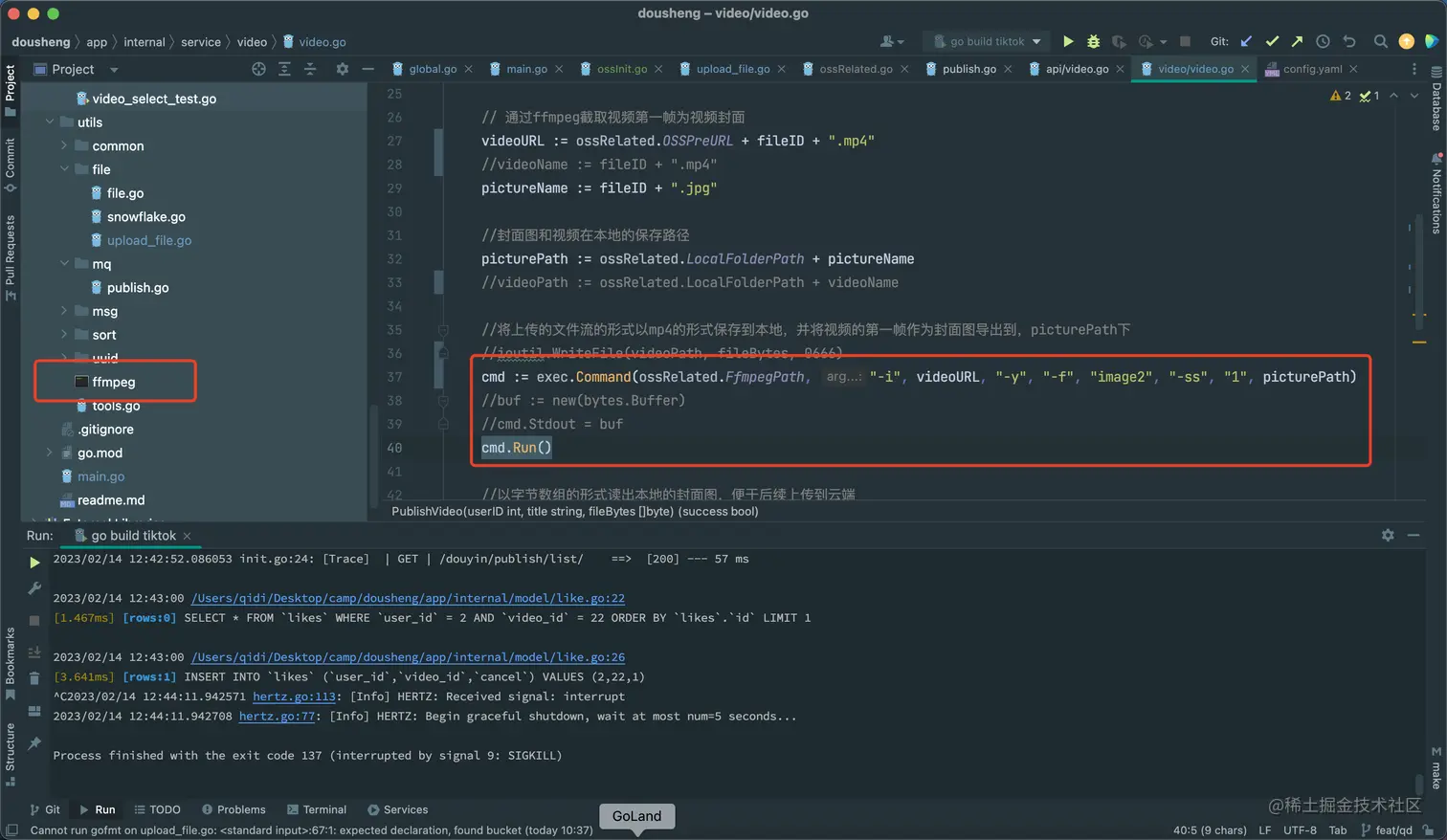Viewport: 1447px width, 840px height.
Task: Minimize the Run tool window
Action: [1414, 536]
